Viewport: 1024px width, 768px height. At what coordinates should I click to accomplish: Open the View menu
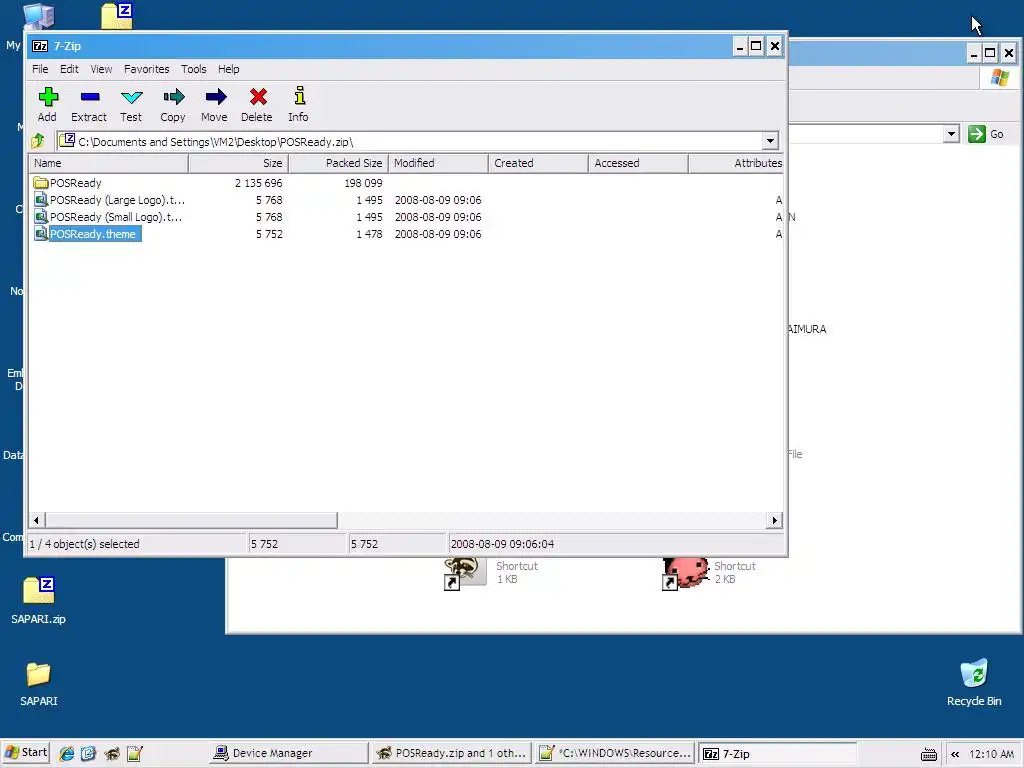[101, 69]
